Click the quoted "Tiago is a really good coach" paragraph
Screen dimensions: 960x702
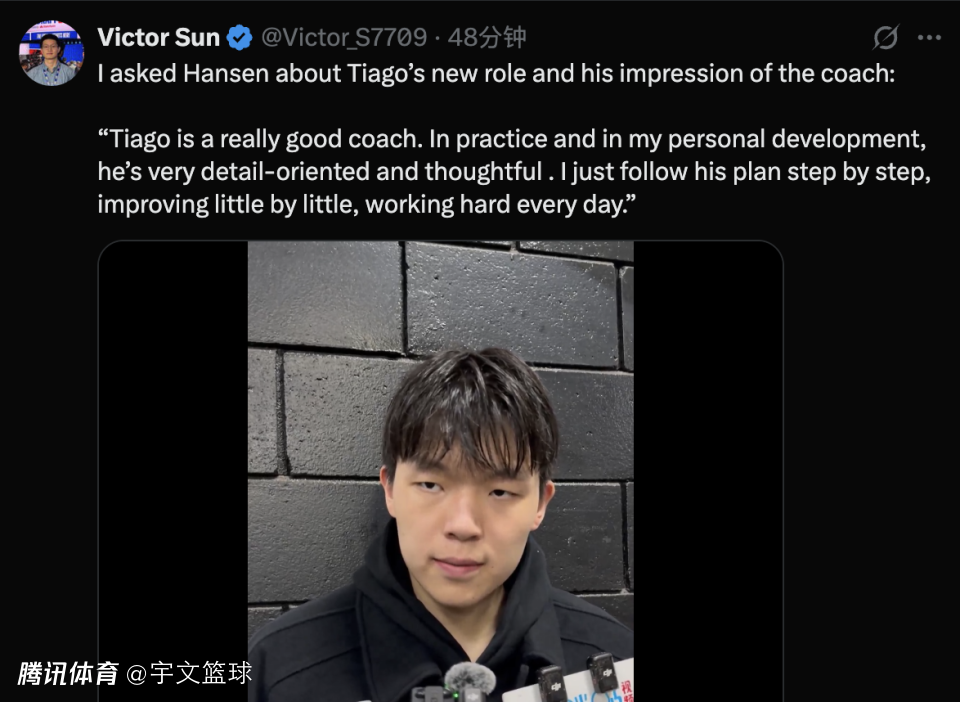tap(514, 171)
